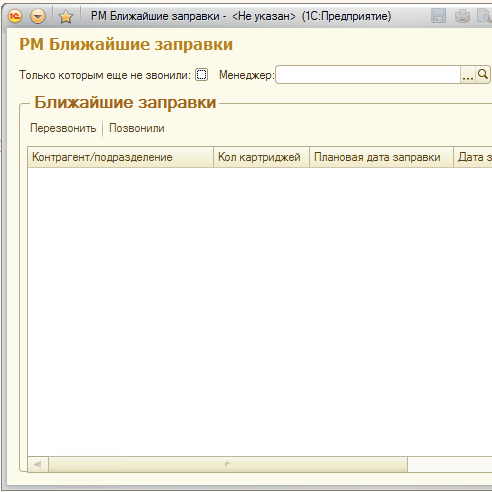492x492 pixels.
Task: Click the Перезвонить command
Action: 63,128
